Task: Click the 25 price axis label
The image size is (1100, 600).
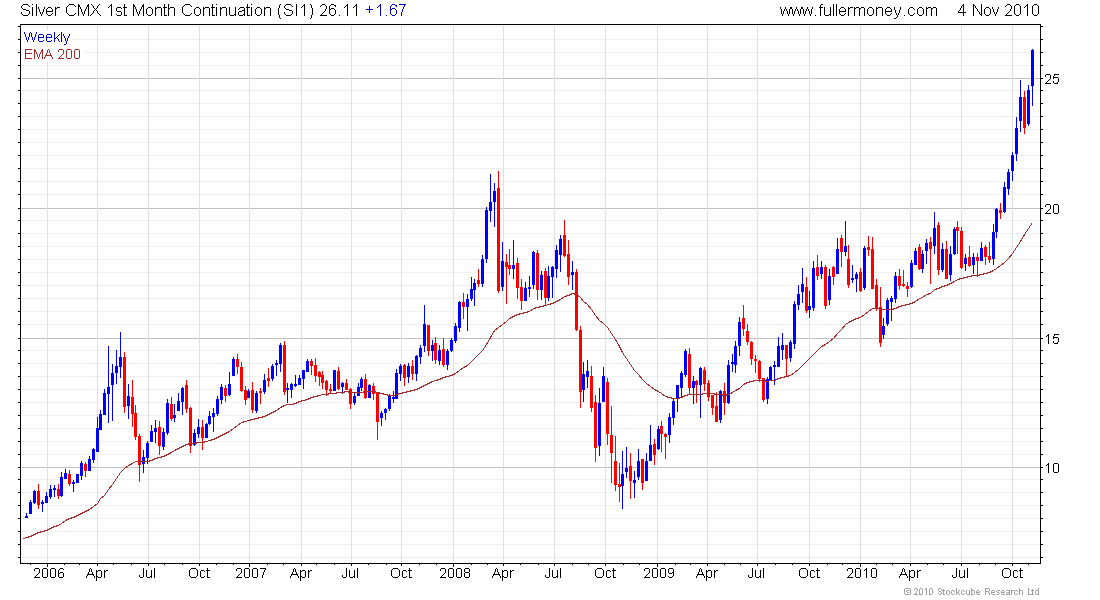Action: pyautogui.click(x=1052, y=79)
